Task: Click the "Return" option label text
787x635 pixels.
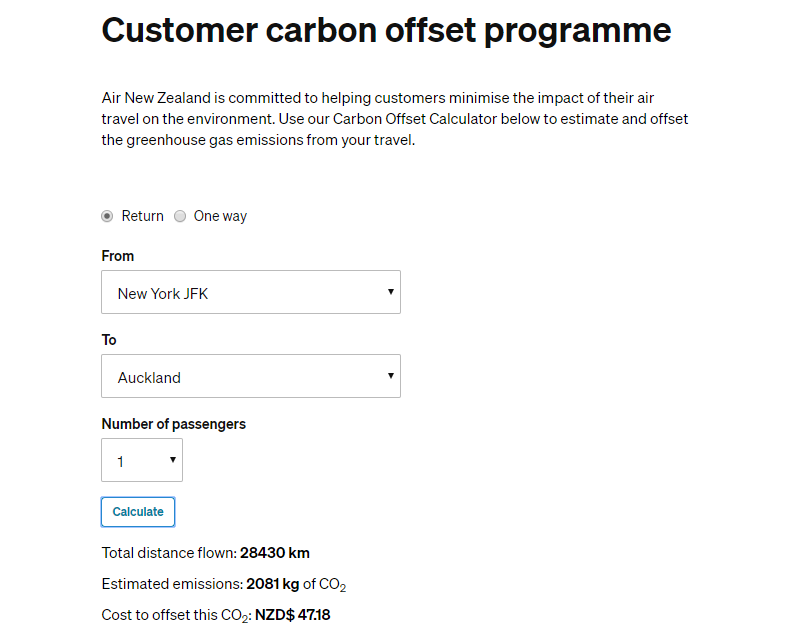Action: [x=143, y=216]
